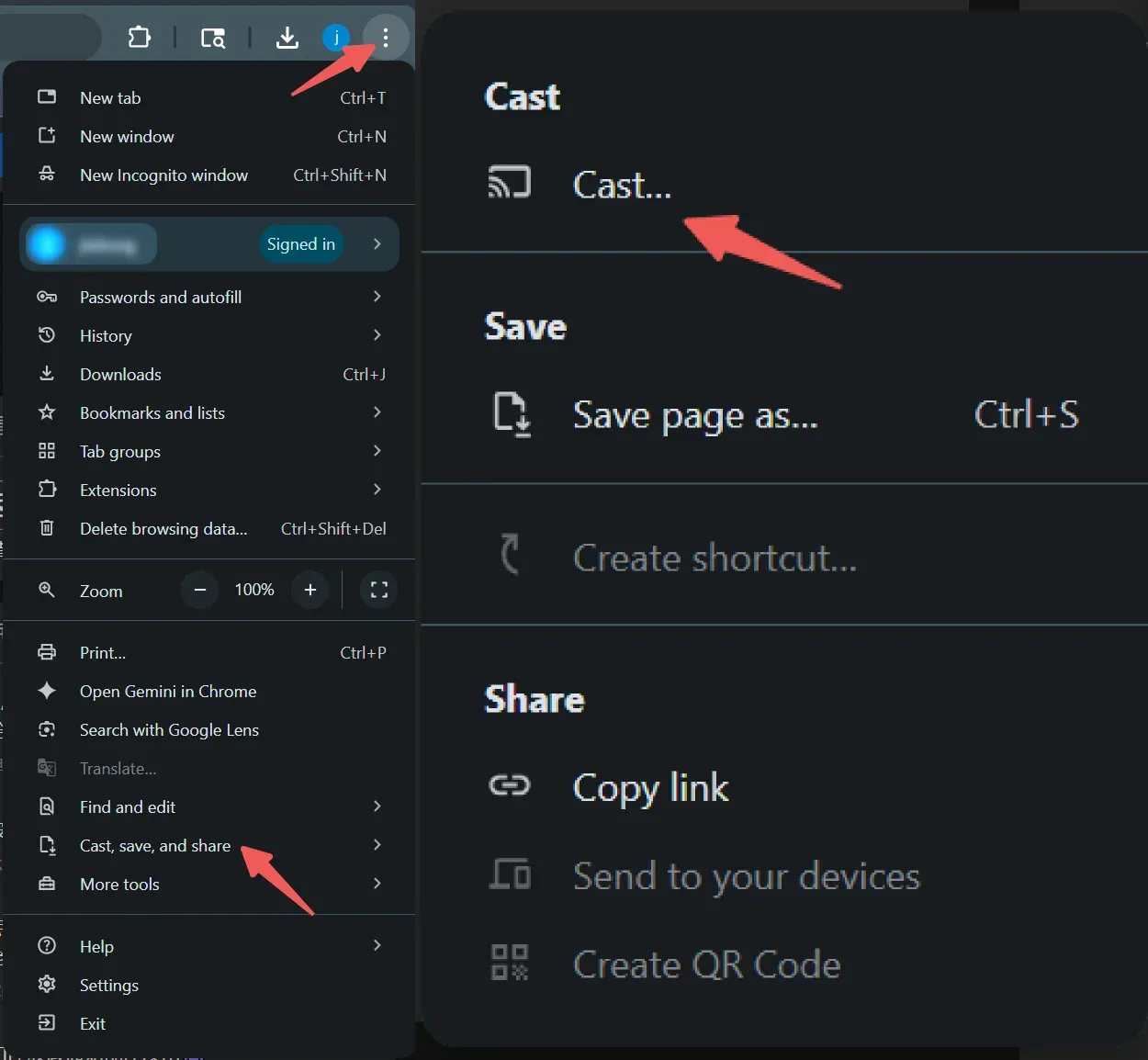Click the star icon beside Bookmarks and lists
The image size is (1148, 1060).
point(47,412)
